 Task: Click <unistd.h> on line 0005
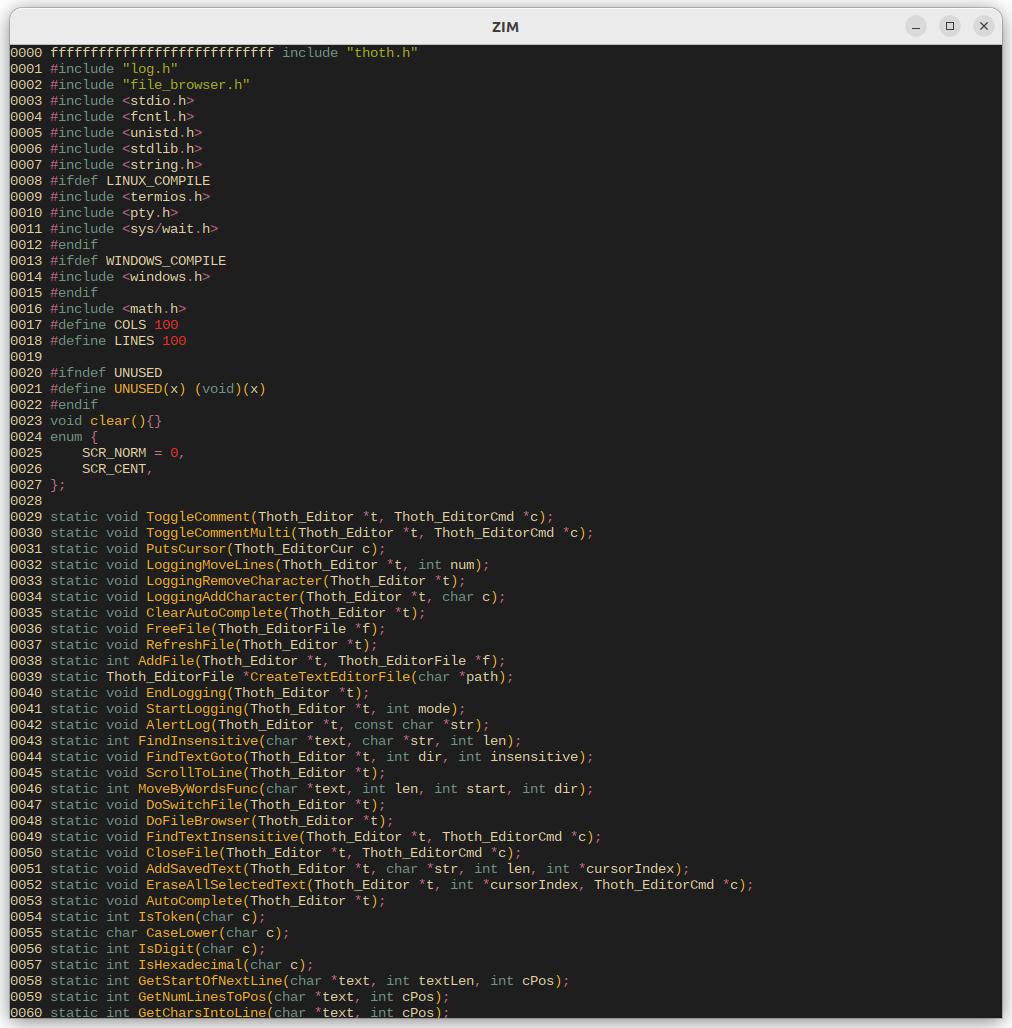(162, 132)
